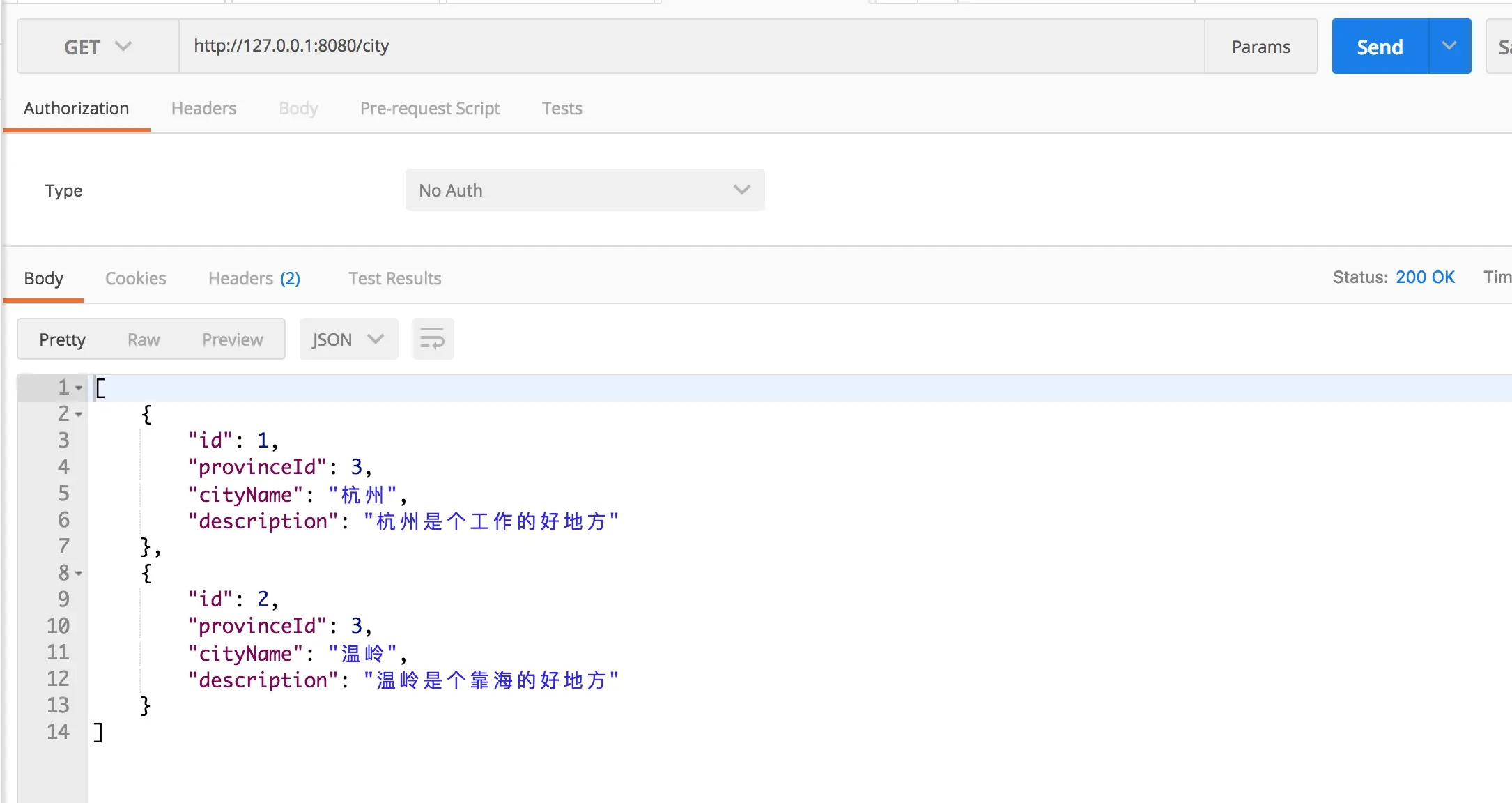Image resolution: width=1512 pixels, height=803 pixels.
Task: Open the Pre-request Script tab
Action: [430, 108]
